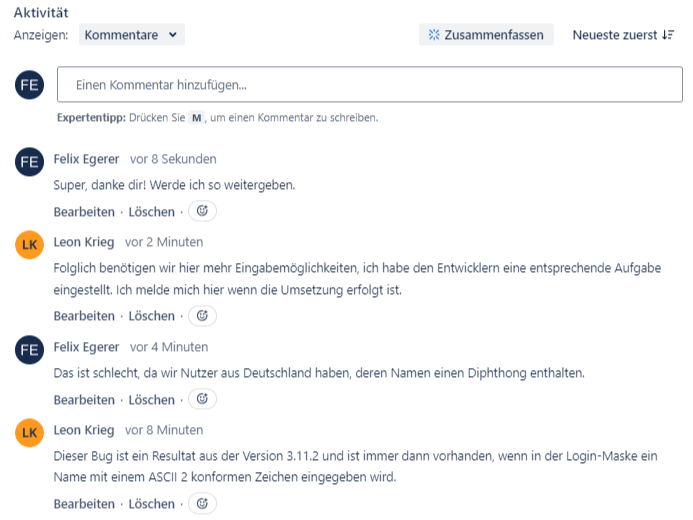Click the 'vor 8 Sekunden' timestamp
The width and height of the screenshot is (693, 520).
pyautogui.click(x=173, y=159)
